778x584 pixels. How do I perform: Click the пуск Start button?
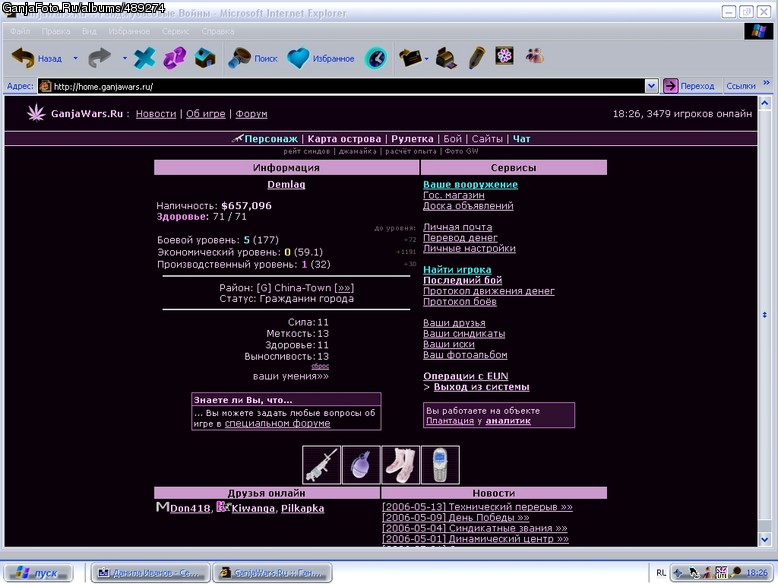[x=38, y=573]
